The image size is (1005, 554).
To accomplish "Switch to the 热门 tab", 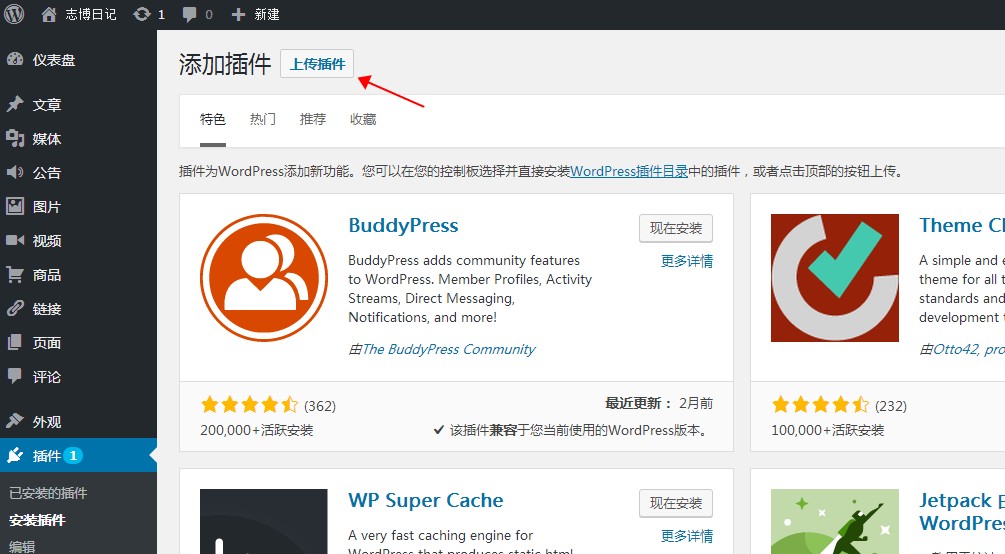I will [x=263, y=119].
